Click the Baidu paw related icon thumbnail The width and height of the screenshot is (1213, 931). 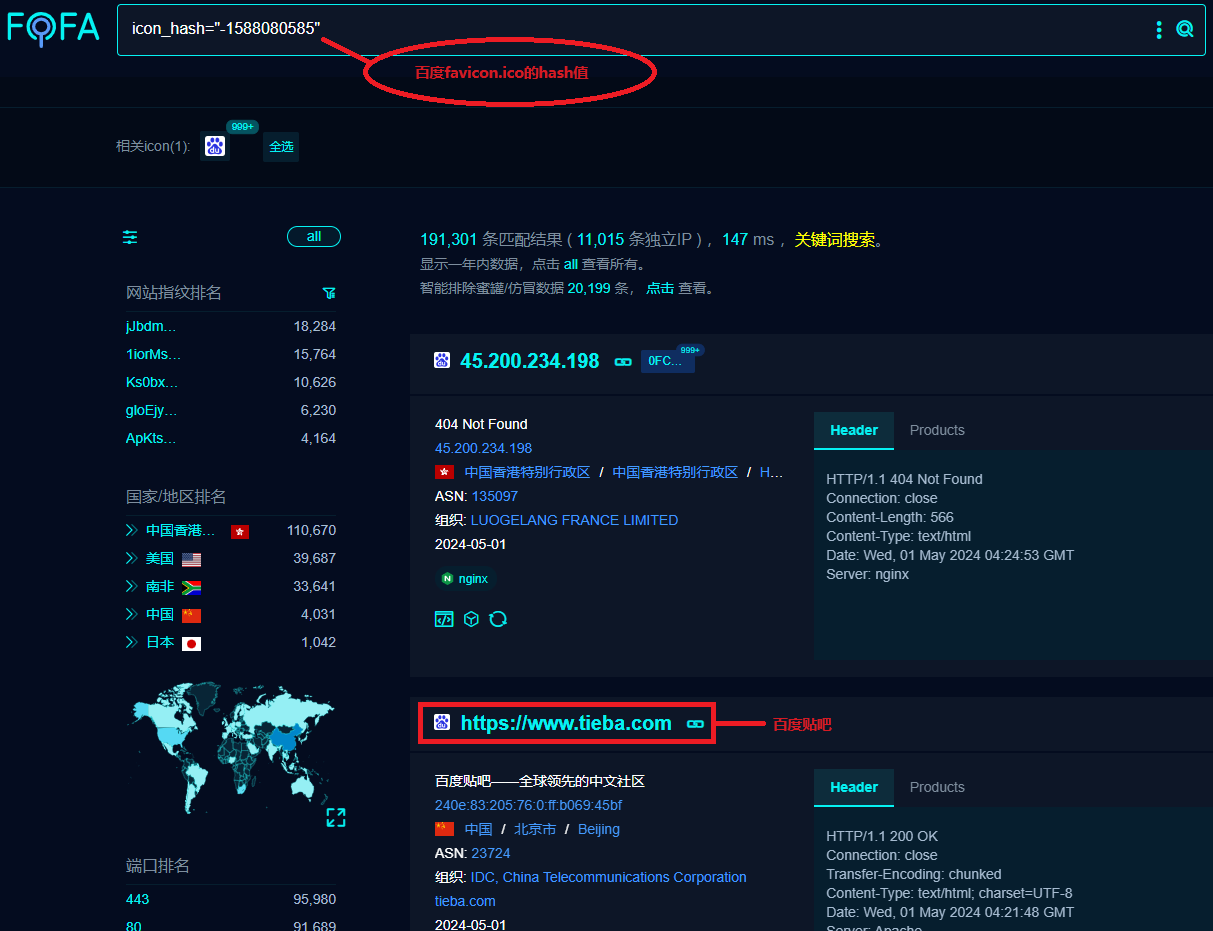[215, 147]
